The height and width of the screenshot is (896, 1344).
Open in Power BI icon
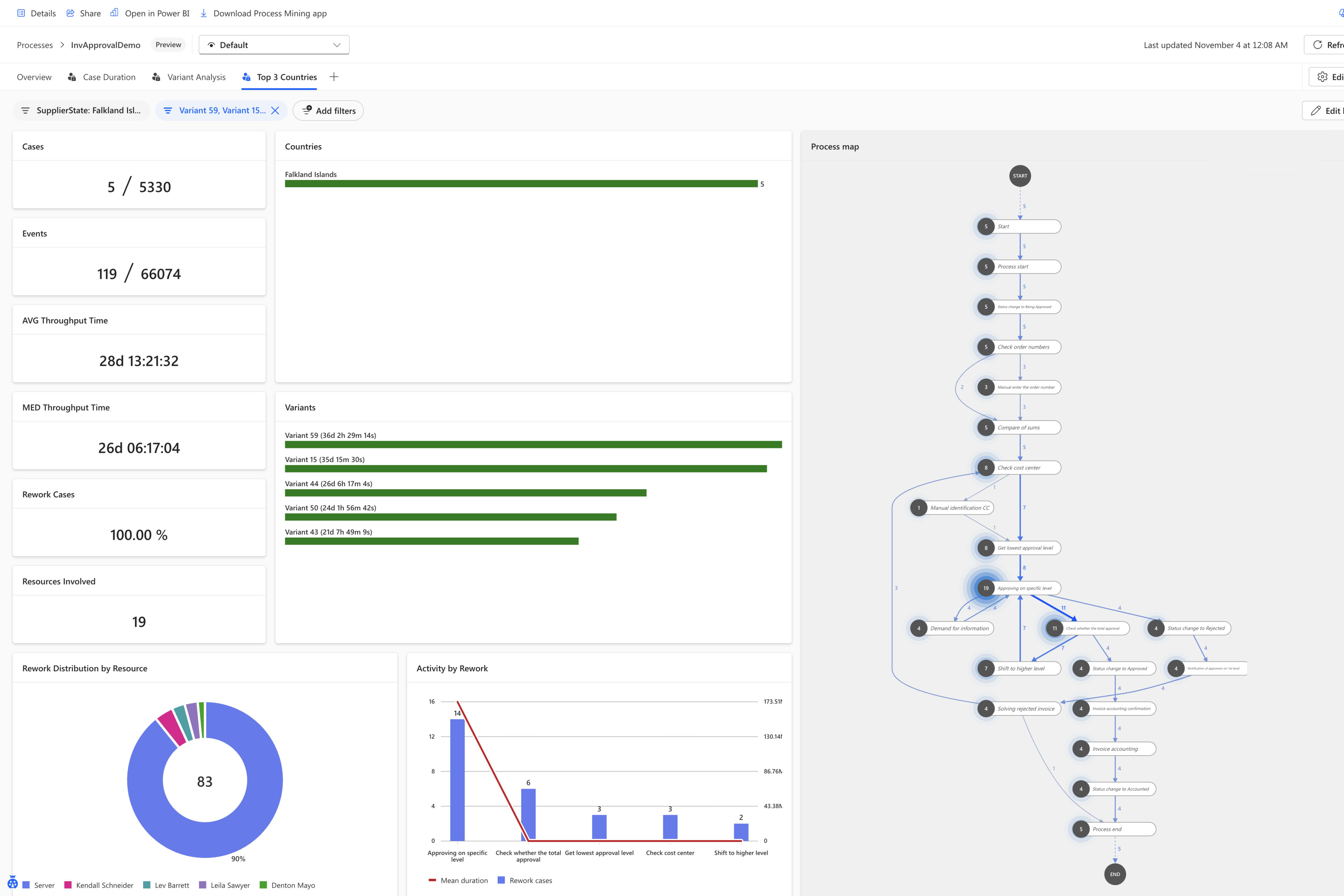point(114,13)
